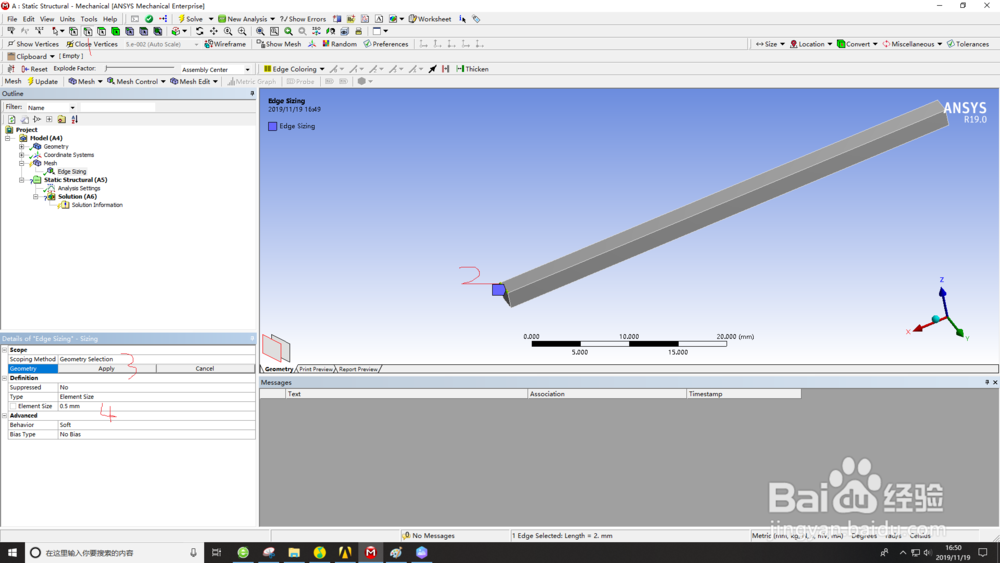Click Show Vertices toggle
Viewport: 1000px width, 563px height.
tap(33, 44)
